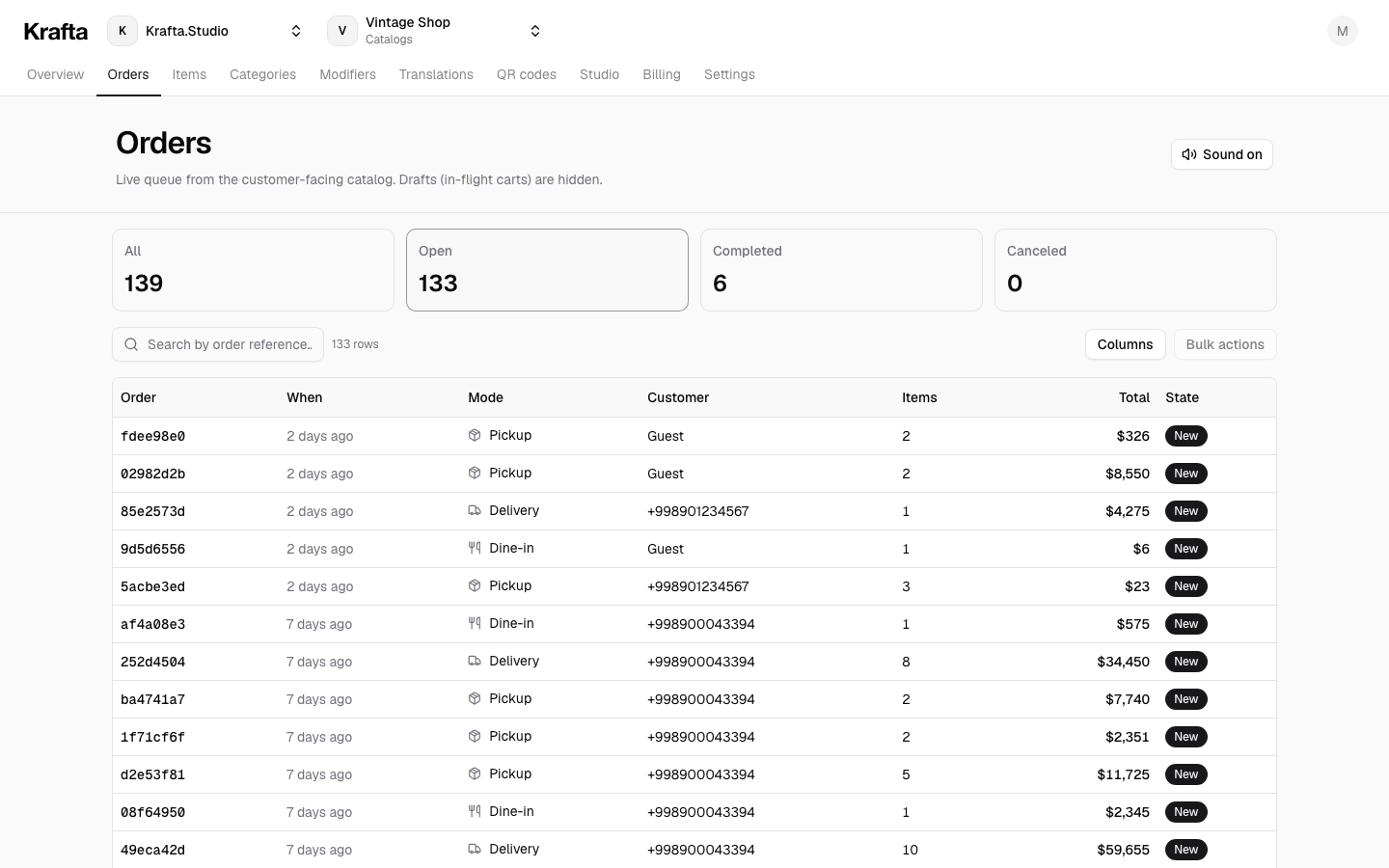Click the Mode column header
Image resolution: width=1389 pixels, height=868 pixels.
click(x=485, y=397)
